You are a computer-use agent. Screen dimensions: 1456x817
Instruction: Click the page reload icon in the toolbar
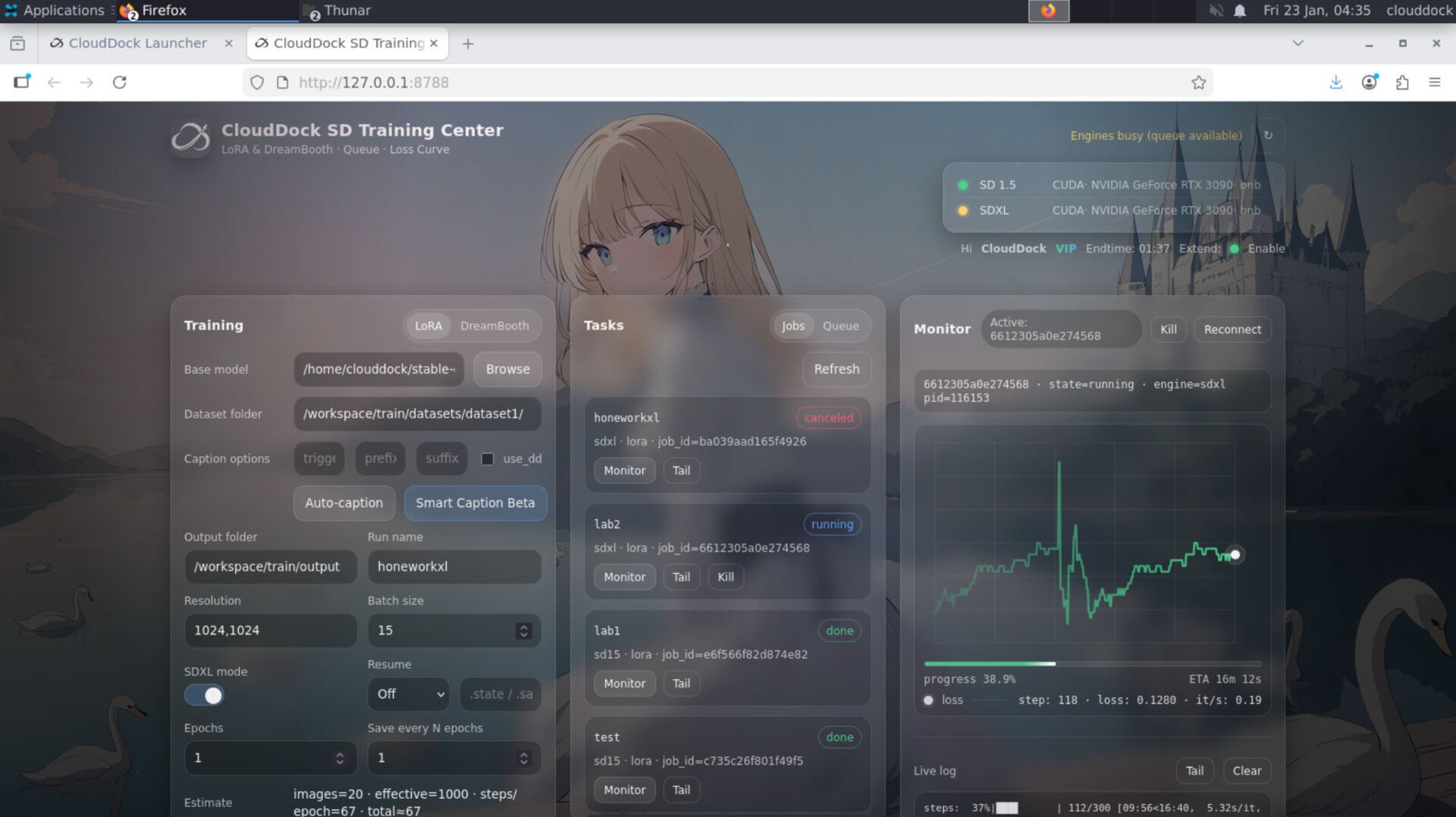(120, 82)
